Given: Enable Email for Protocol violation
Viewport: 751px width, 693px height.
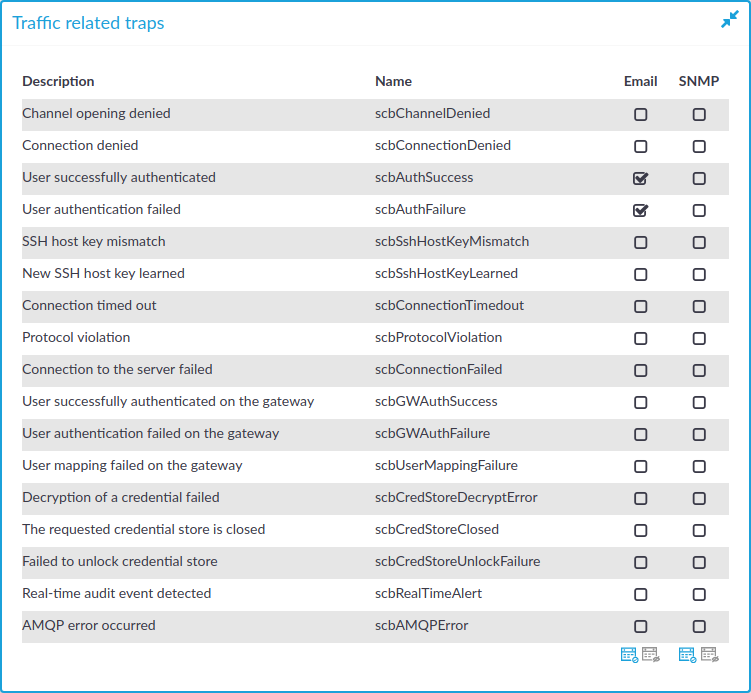Looking at the screenshot, I should point(640,339).
